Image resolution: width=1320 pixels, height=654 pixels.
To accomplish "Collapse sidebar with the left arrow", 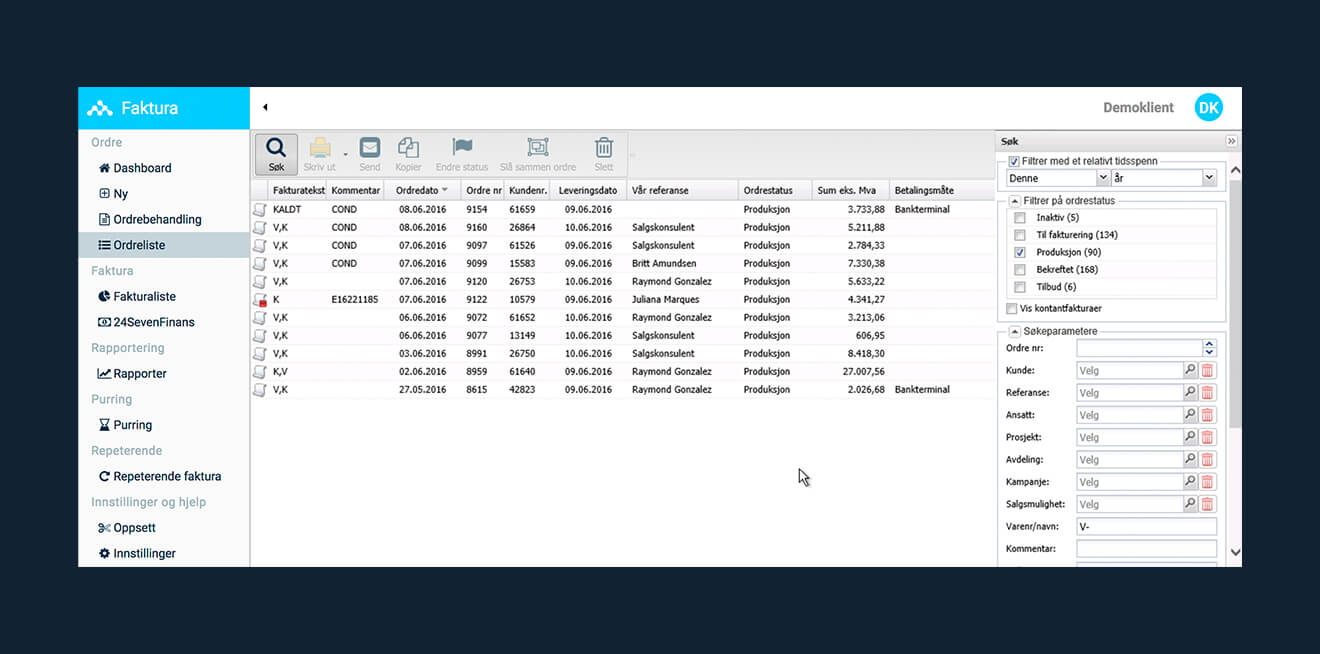I will [x=265, y=107].
